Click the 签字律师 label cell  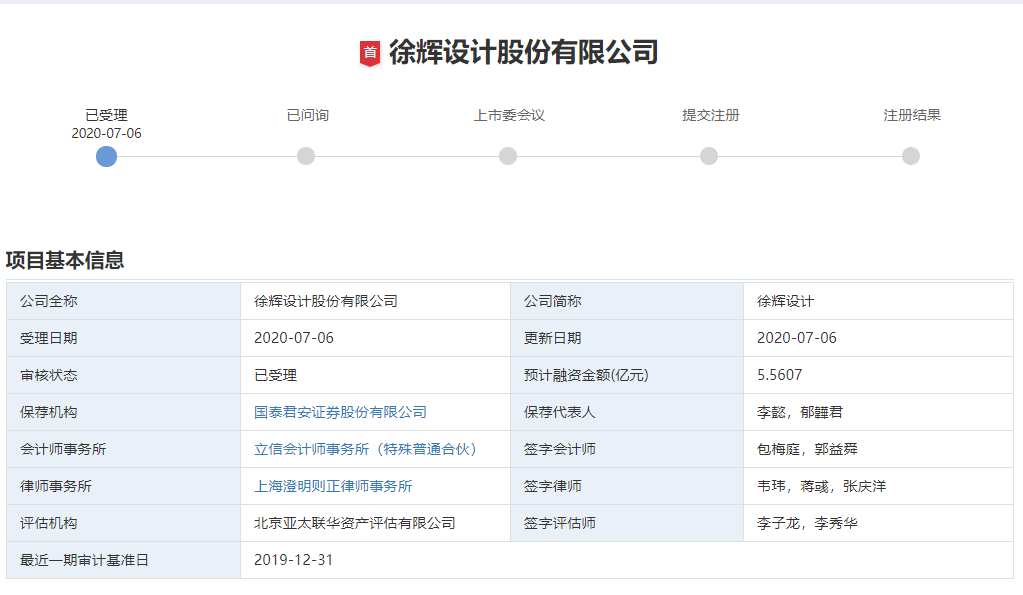tap(627, 486)
